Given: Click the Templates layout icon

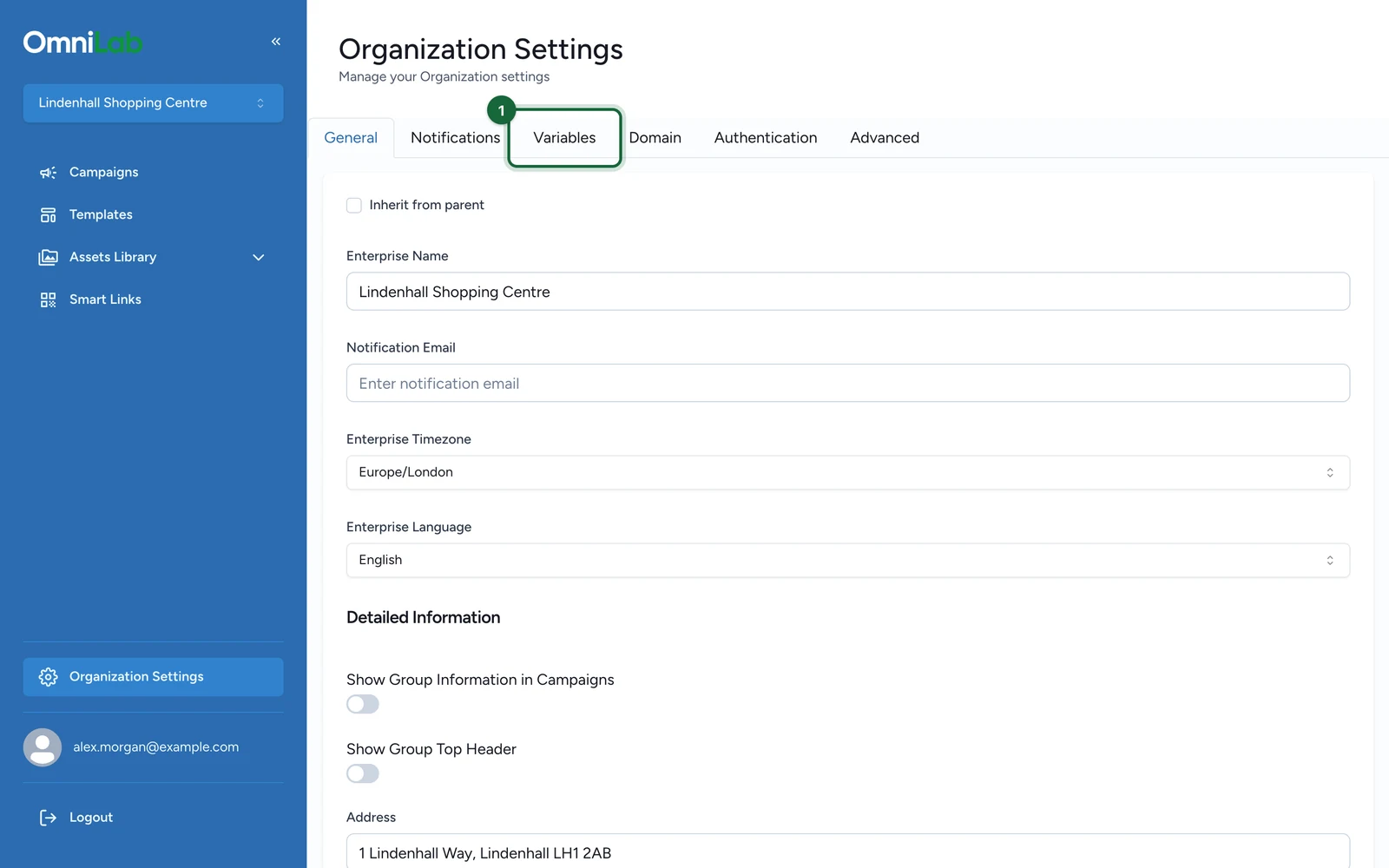Looking at the screenshot, I should (x=48, y=215).
